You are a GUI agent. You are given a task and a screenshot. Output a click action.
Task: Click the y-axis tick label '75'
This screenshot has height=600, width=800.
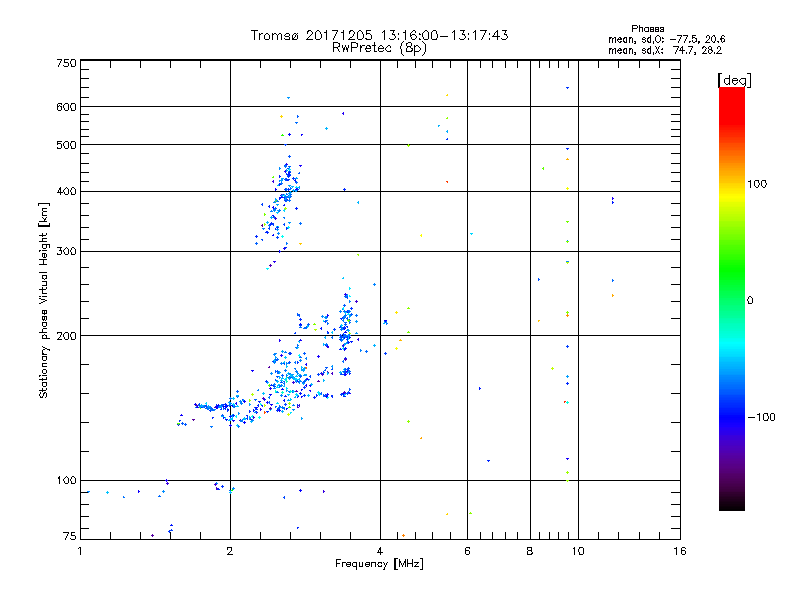(70, 536)
